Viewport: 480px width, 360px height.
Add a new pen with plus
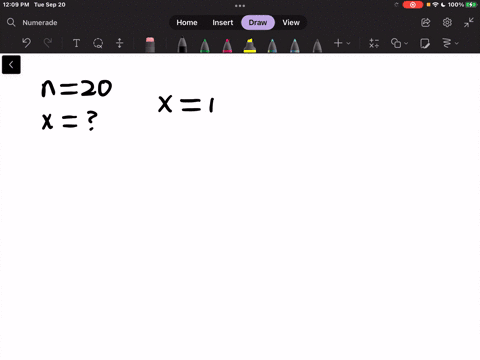tap(338, 43)
